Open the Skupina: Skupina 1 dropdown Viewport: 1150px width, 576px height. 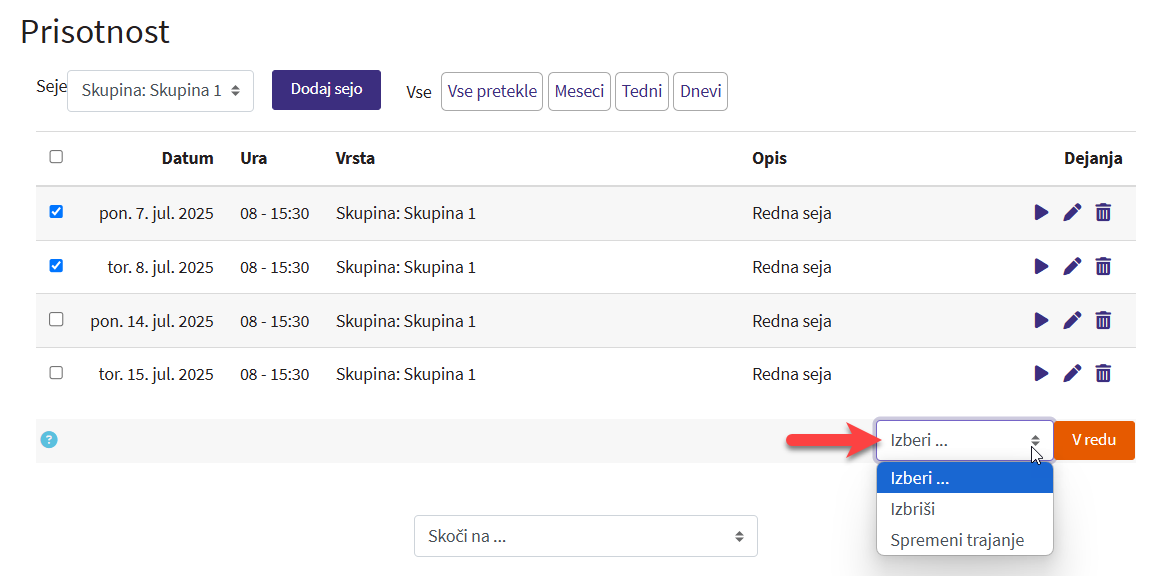tap(160, 91)
